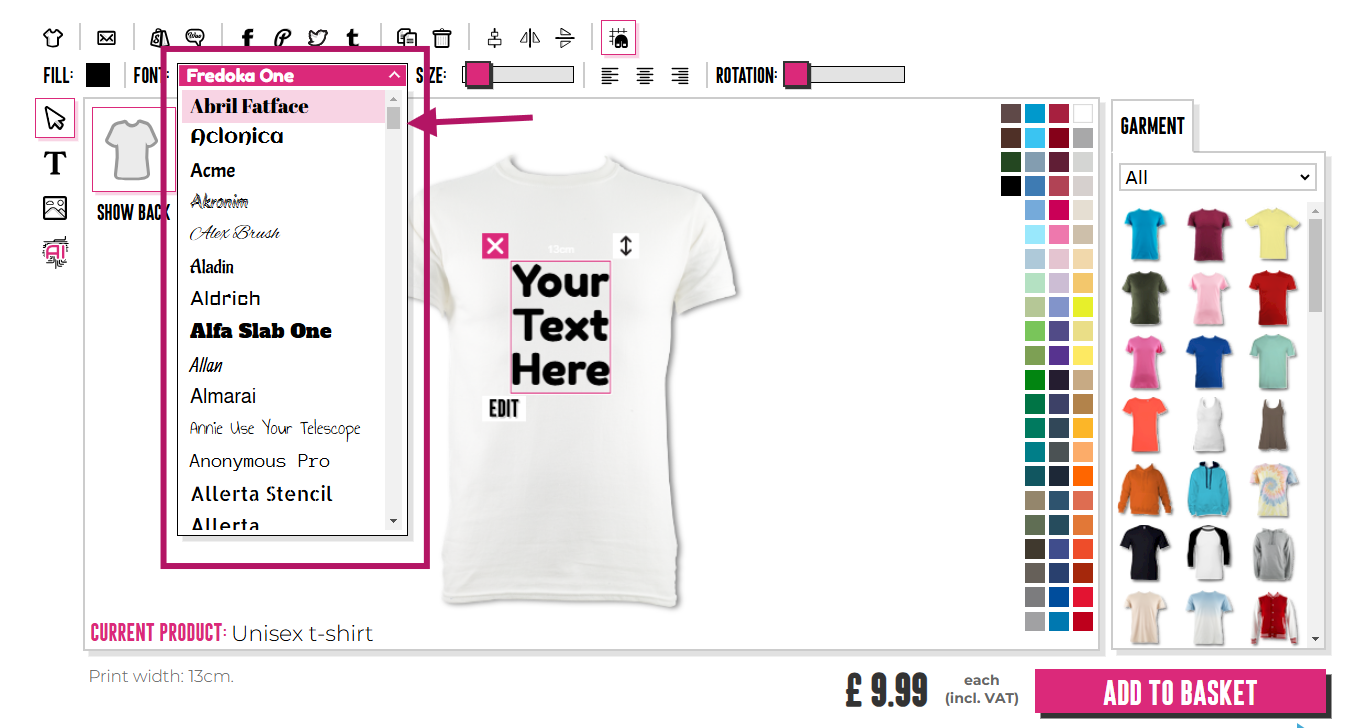Click the duplicate copy icon
The width and height of the screenshot is (1366, 728).
[406, 38]
